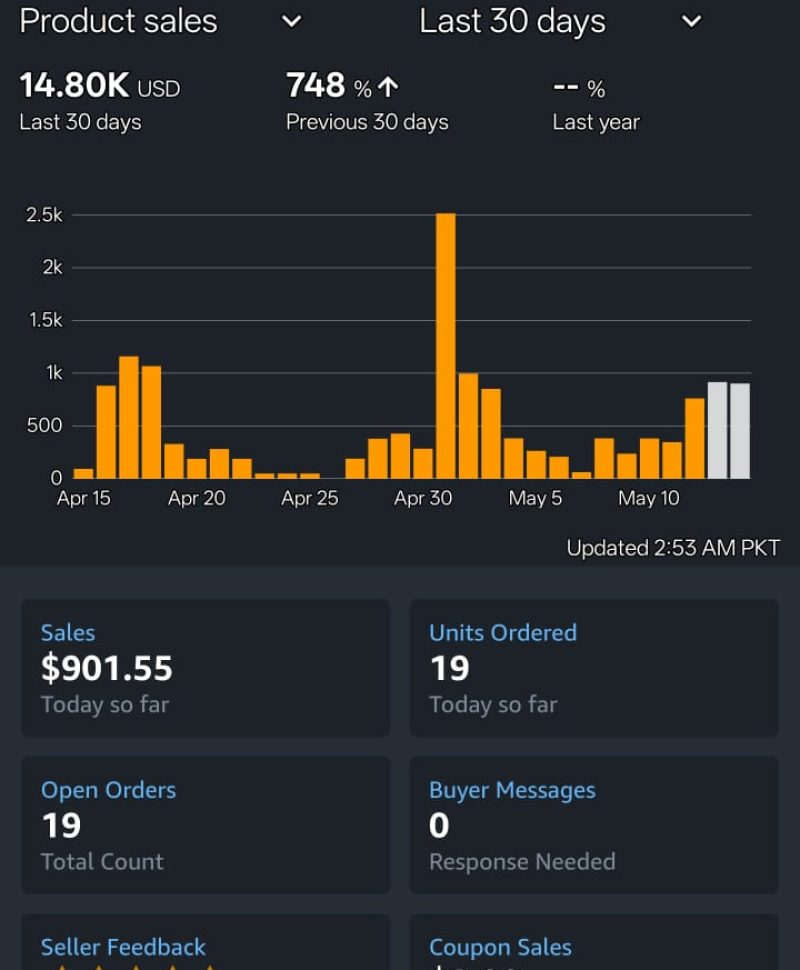Tap the $901.55 sales today amount
Screen dimensions: 800x970
(107, 668)
